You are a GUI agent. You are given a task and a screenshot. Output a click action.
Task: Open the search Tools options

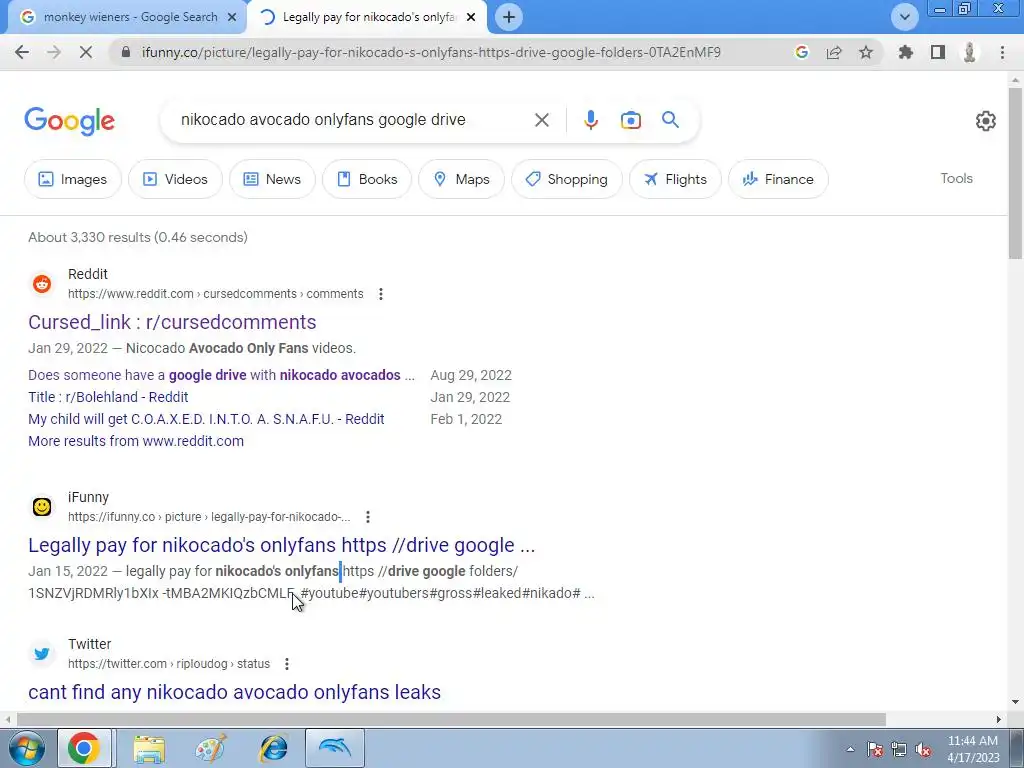[x=956, y=178]
